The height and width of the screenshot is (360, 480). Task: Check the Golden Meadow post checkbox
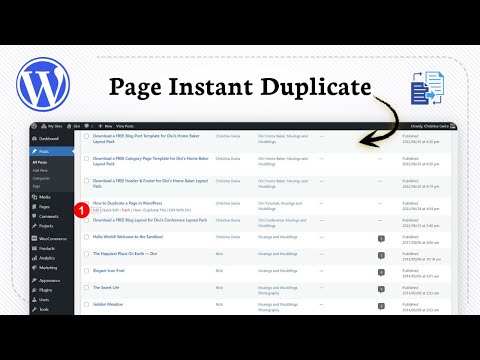pos(86,304)
